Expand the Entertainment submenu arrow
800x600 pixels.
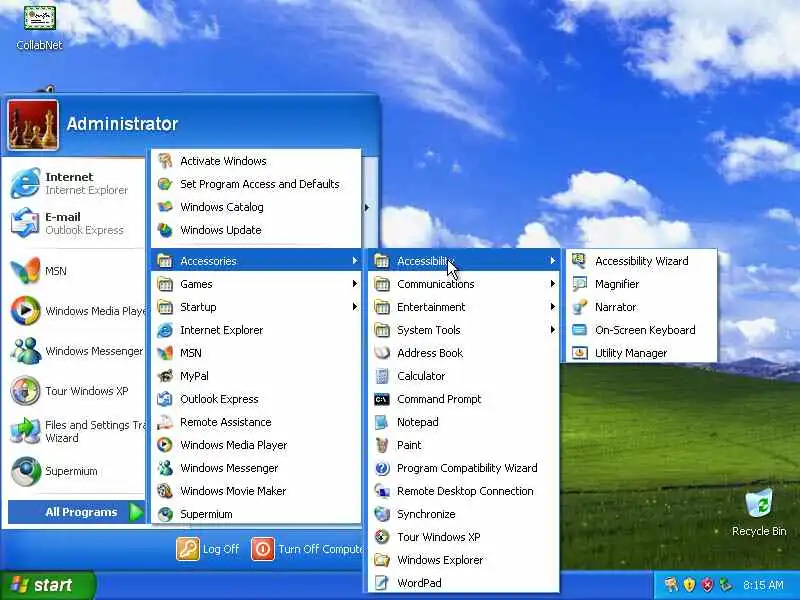pos(553,307)
